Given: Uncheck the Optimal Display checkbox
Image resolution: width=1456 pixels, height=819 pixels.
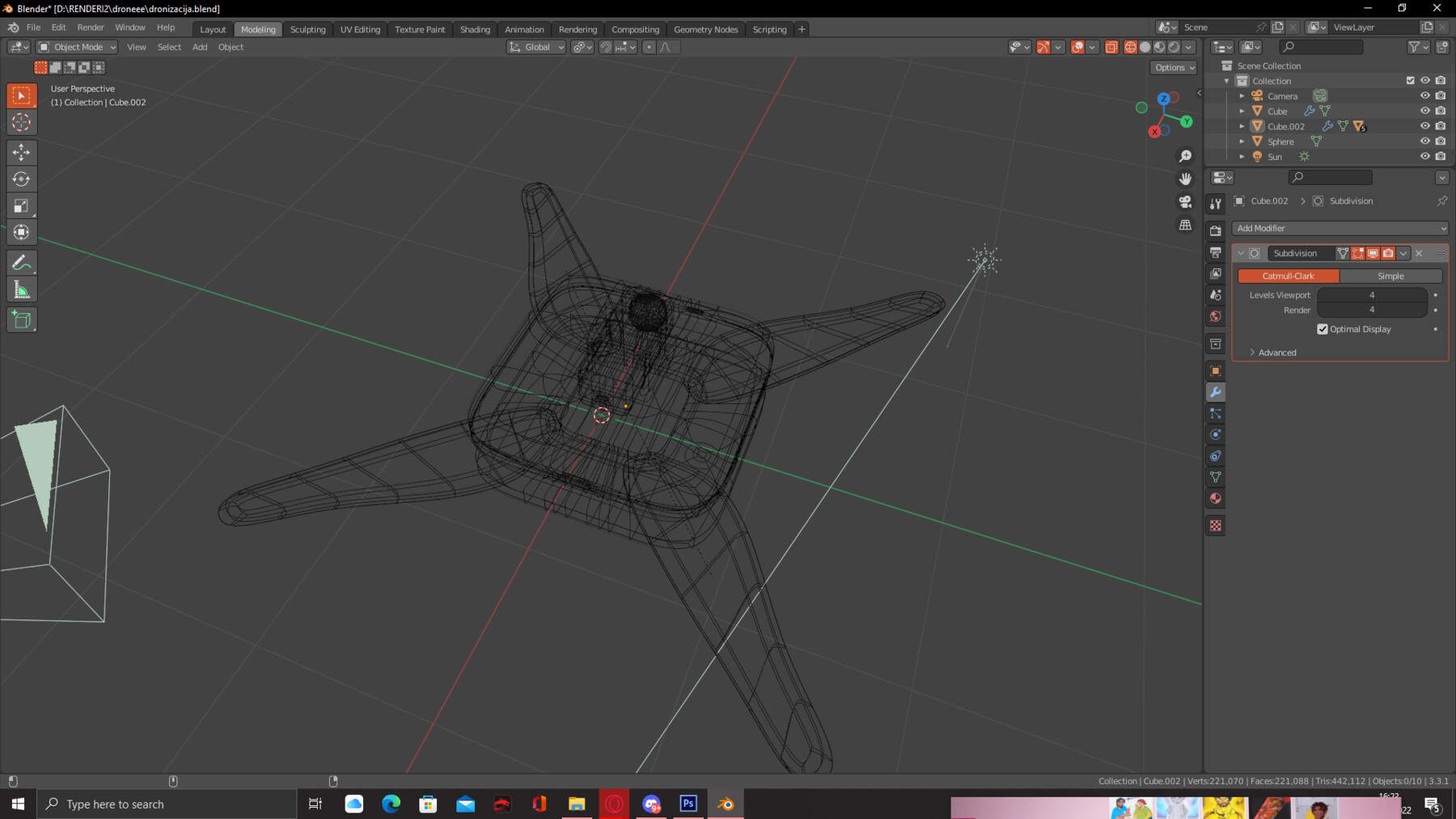Looking at the screenshot, I should (x=1323, y=329).
